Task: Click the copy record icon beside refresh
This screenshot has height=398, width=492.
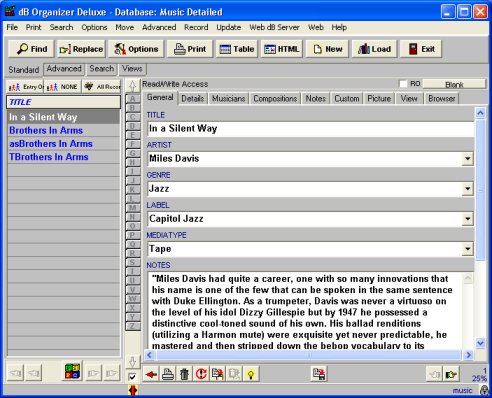Action: pos(218,374)
